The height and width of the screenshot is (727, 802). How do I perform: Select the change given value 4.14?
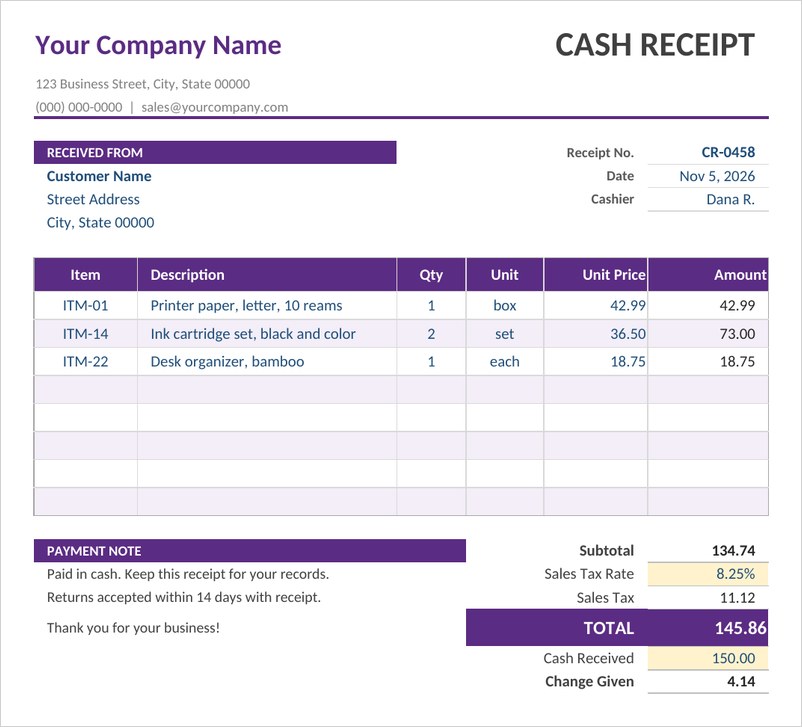click(x=741, y=681)
